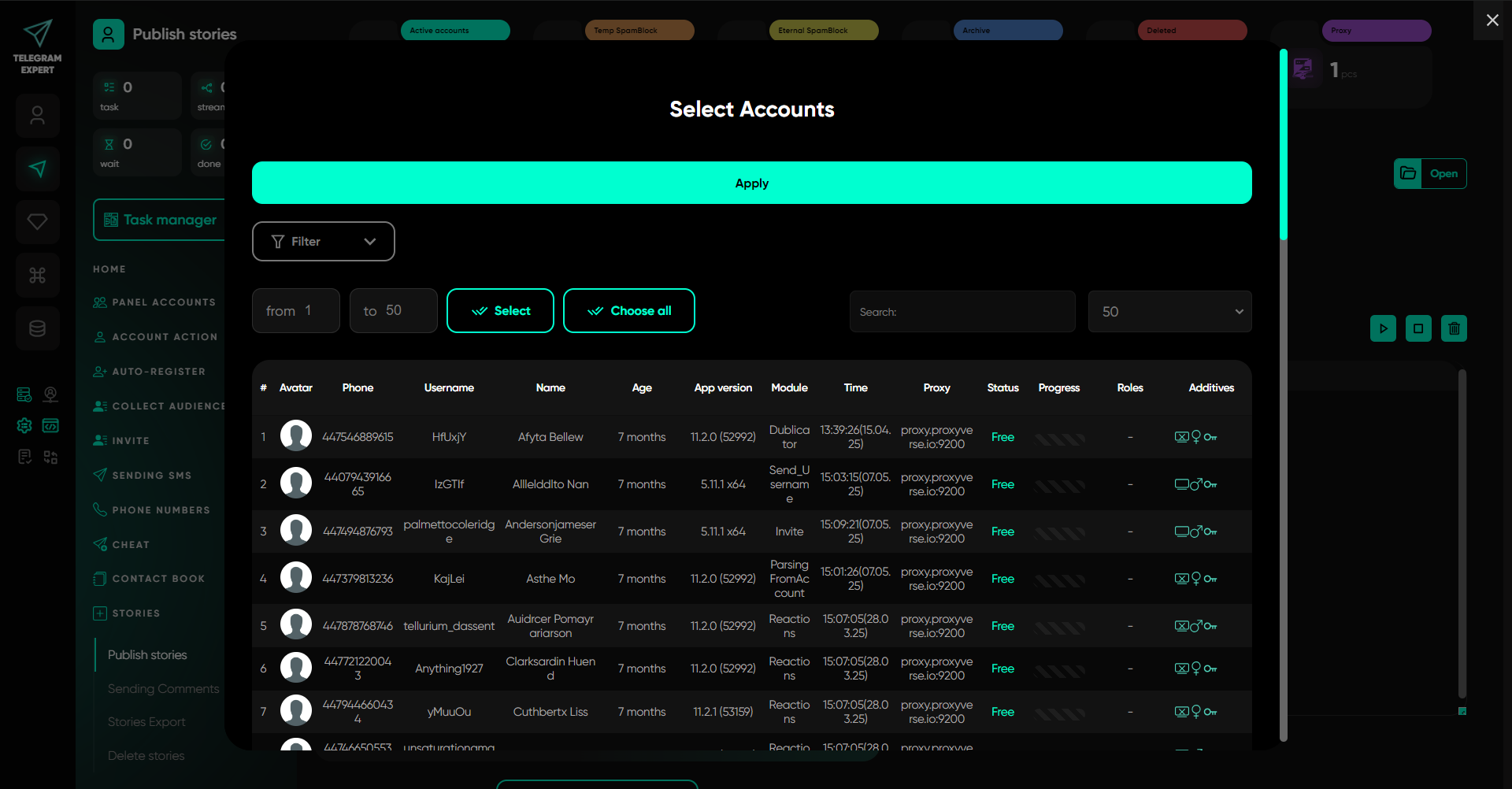Click avatar of account HfUxjY
The height and width of the screenshot is (789, 1512).
296,436
